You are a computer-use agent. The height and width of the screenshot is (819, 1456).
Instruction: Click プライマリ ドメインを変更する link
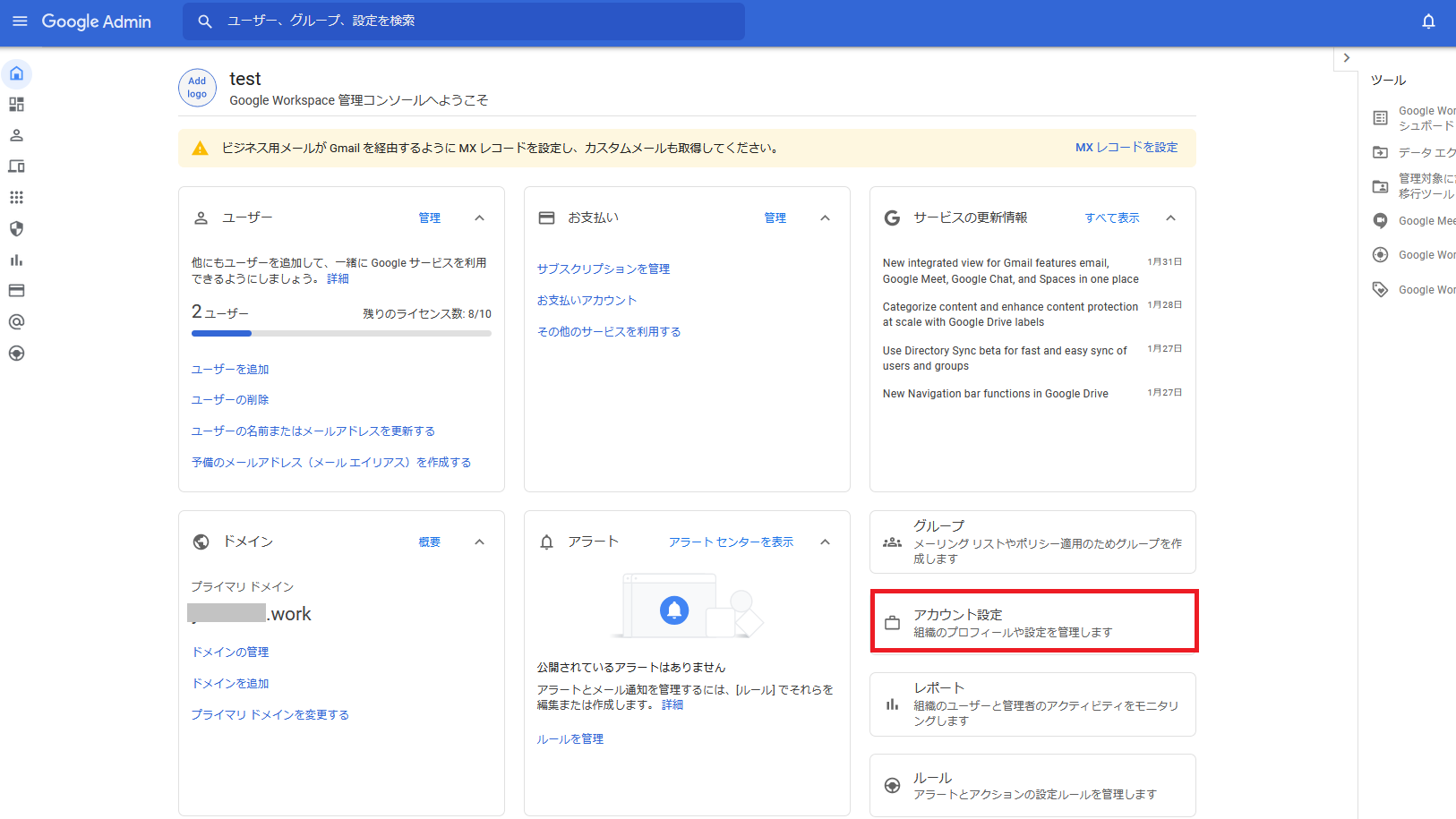coord(270,715)
